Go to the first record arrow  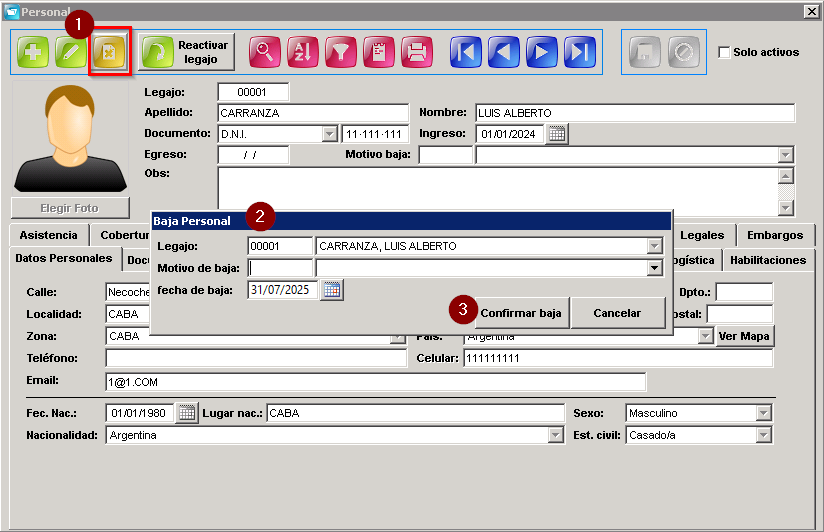(466, 52)
